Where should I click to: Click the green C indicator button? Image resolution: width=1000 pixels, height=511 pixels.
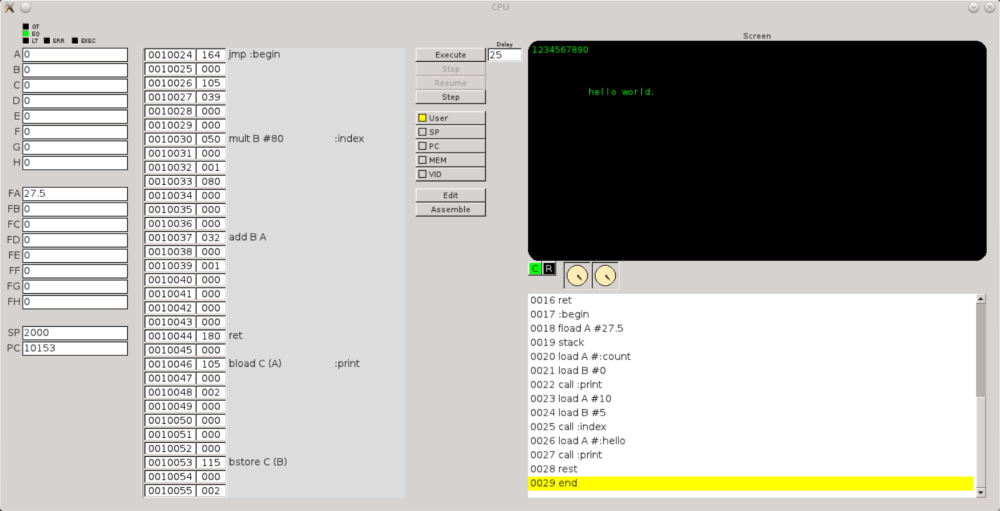click(x=535, y=269)
